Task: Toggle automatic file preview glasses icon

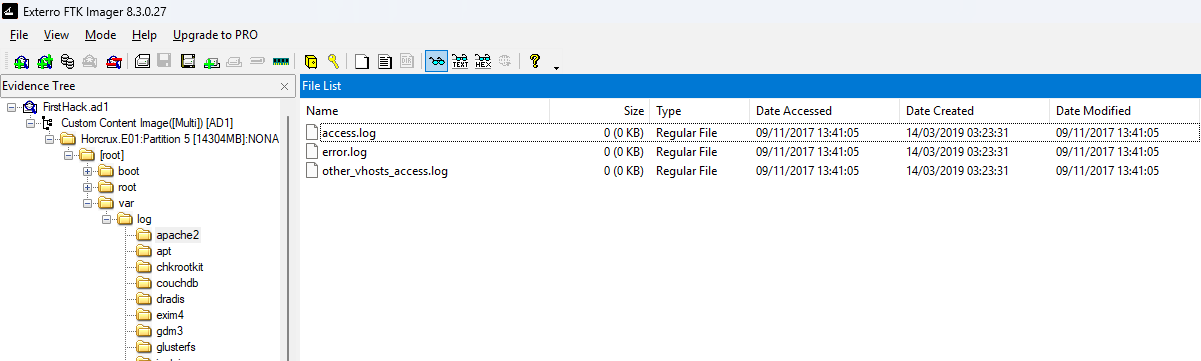Action: (436, 61)
